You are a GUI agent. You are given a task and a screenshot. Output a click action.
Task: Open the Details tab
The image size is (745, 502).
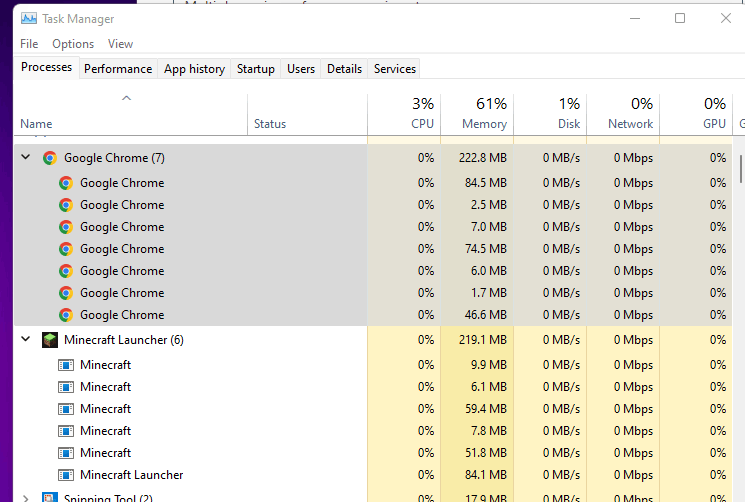344,69
